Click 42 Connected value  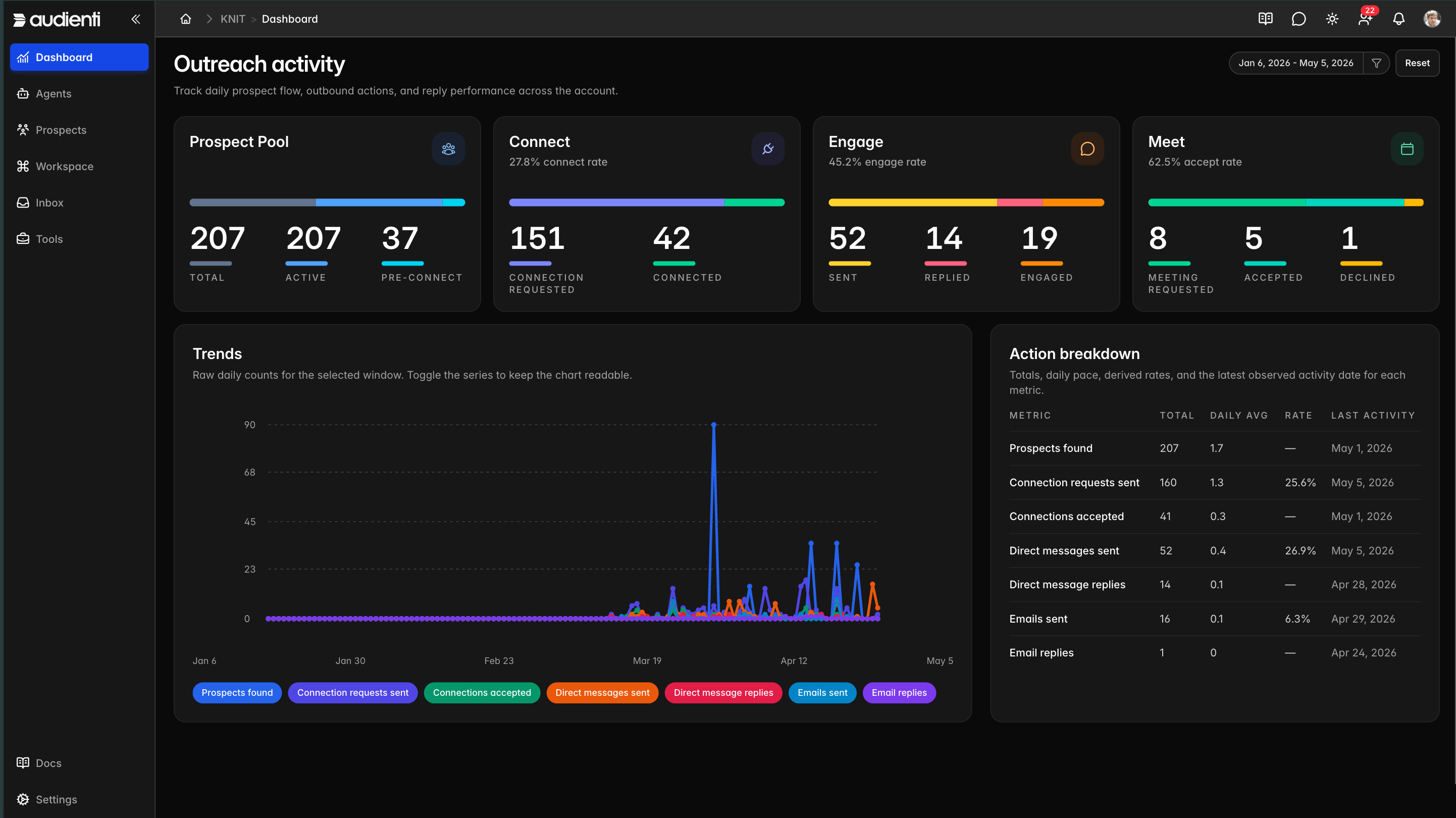(x=671, y=238)
